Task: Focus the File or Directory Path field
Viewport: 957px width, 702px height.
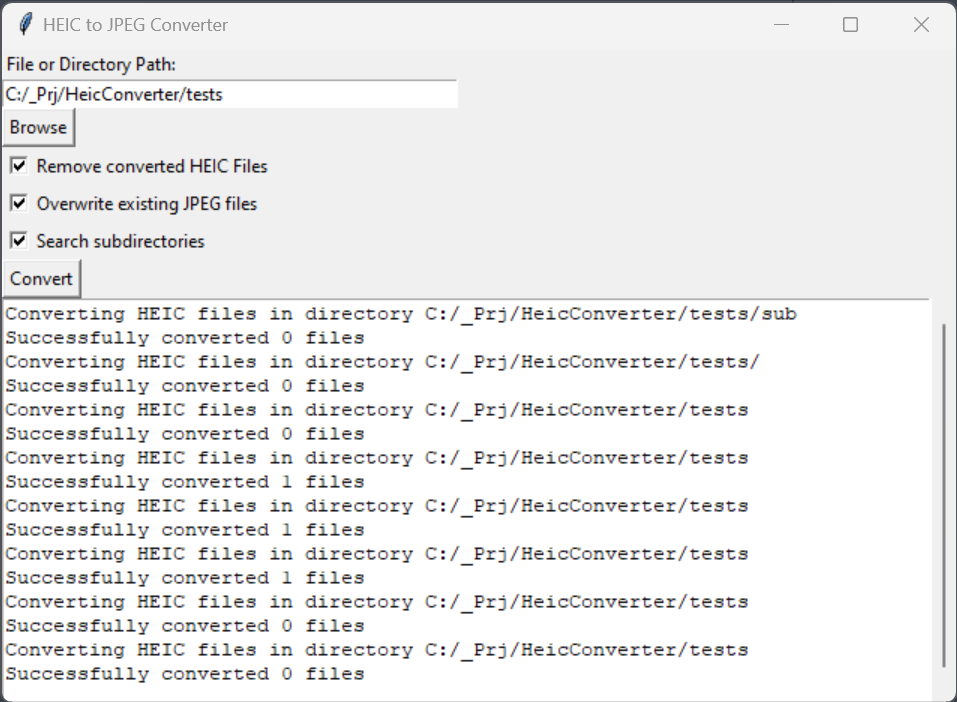Action: point(230,94)
